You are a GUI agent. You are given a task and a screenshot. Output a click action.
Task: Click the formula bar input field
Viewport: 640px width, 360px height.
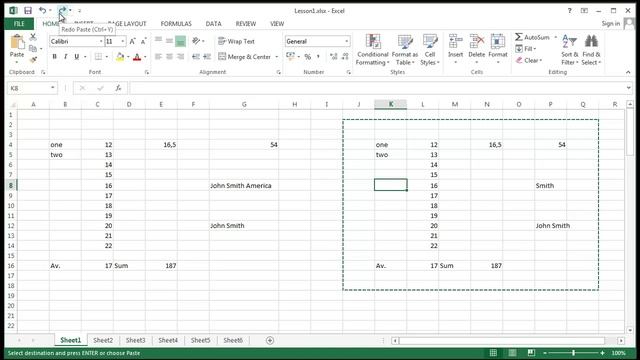(377, 88)
